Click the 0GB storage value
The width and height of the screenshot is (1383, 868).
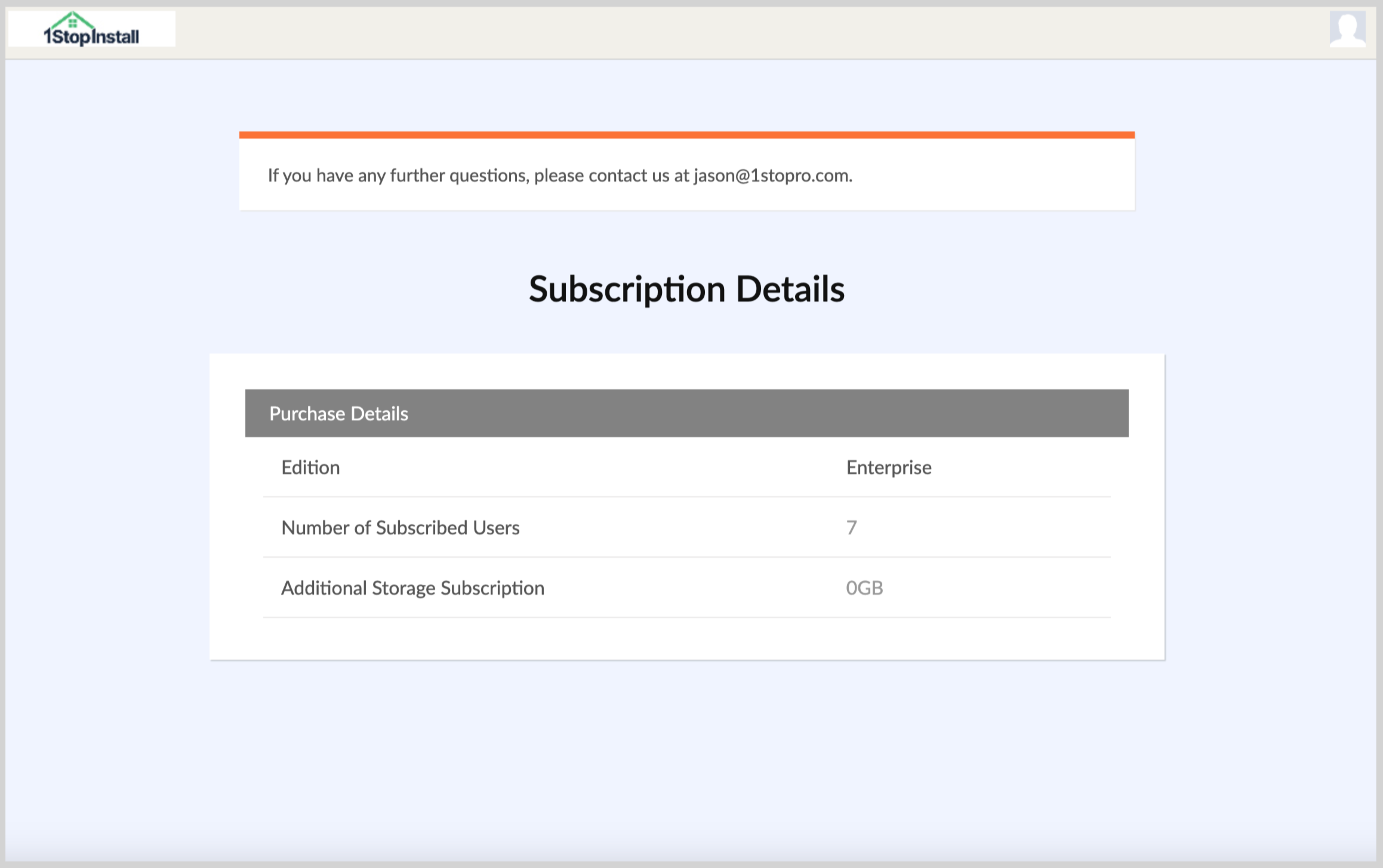tap(864, 588)
